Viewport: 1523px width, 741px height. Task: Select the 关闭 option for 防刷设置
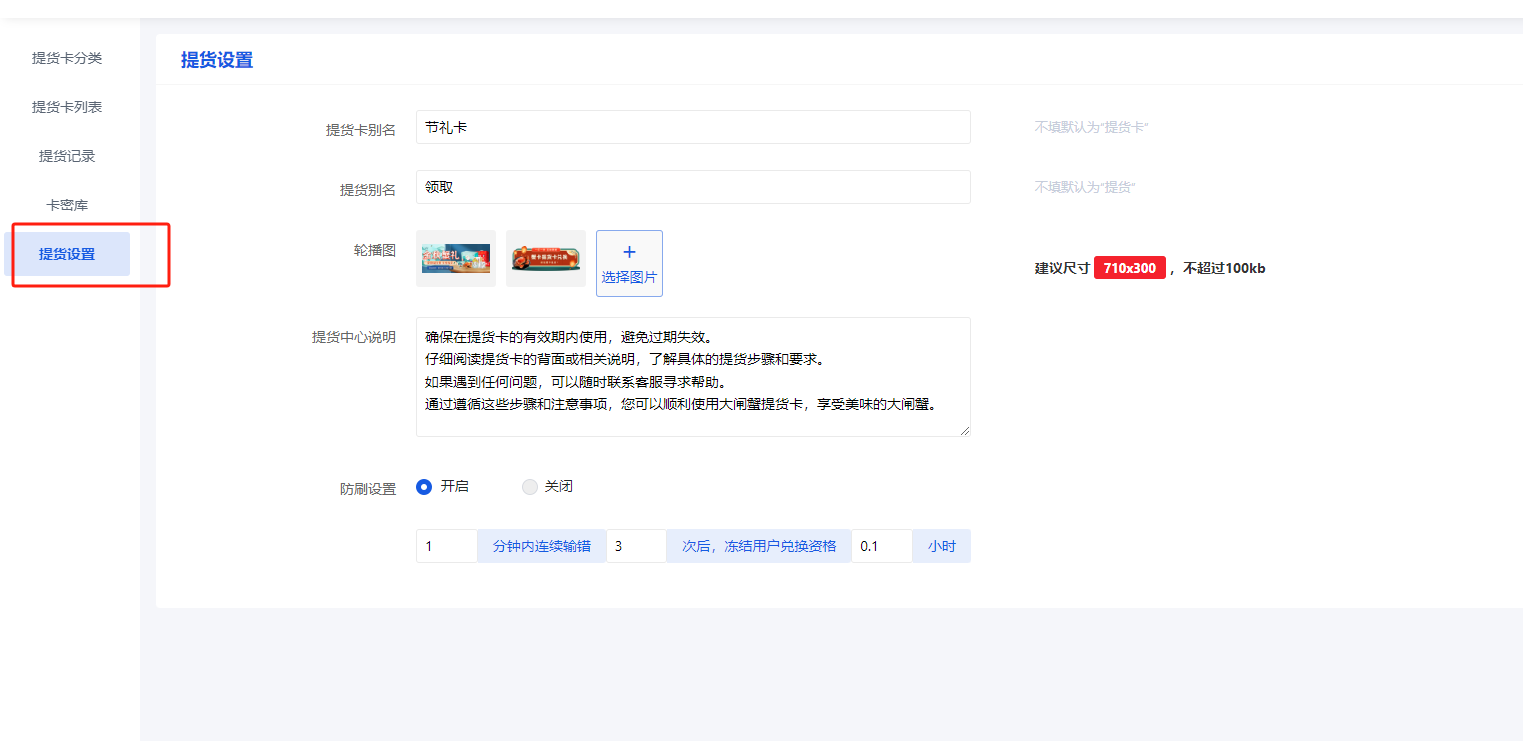(x=529, y=487)
